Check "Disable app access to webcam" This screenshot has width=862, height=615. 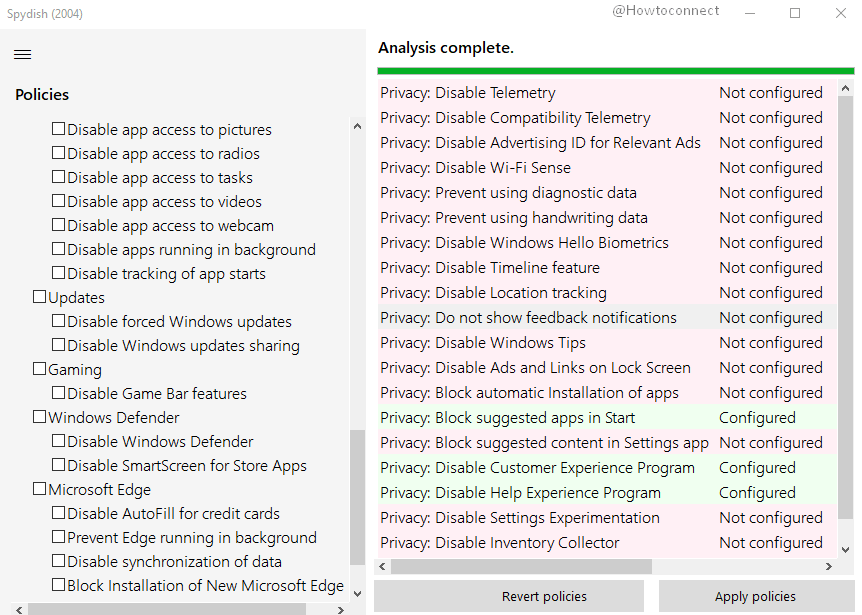[58, 227]
